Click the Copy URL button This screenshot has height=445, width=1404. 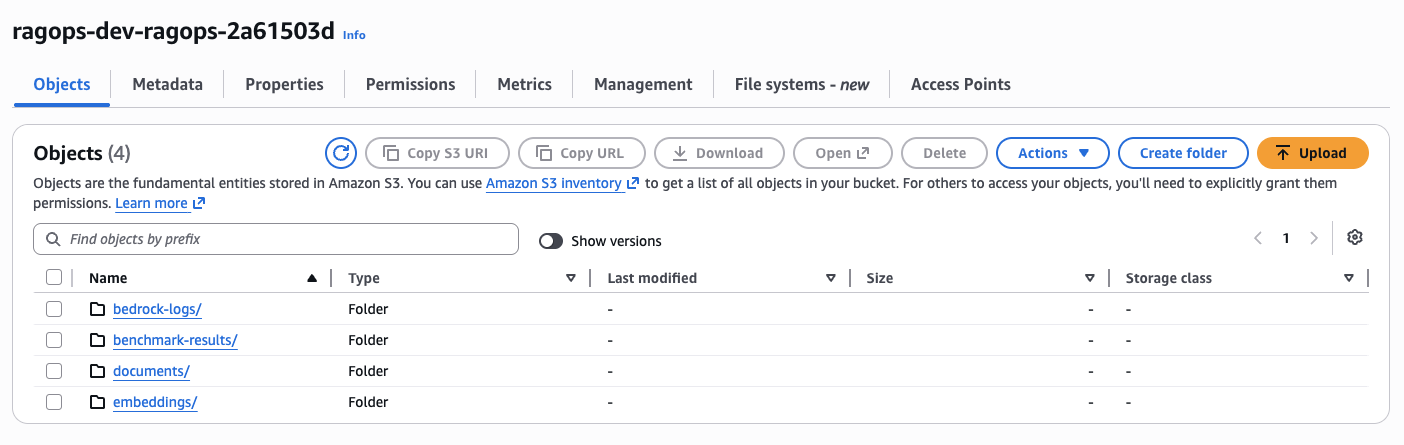[x=582, y=153]
